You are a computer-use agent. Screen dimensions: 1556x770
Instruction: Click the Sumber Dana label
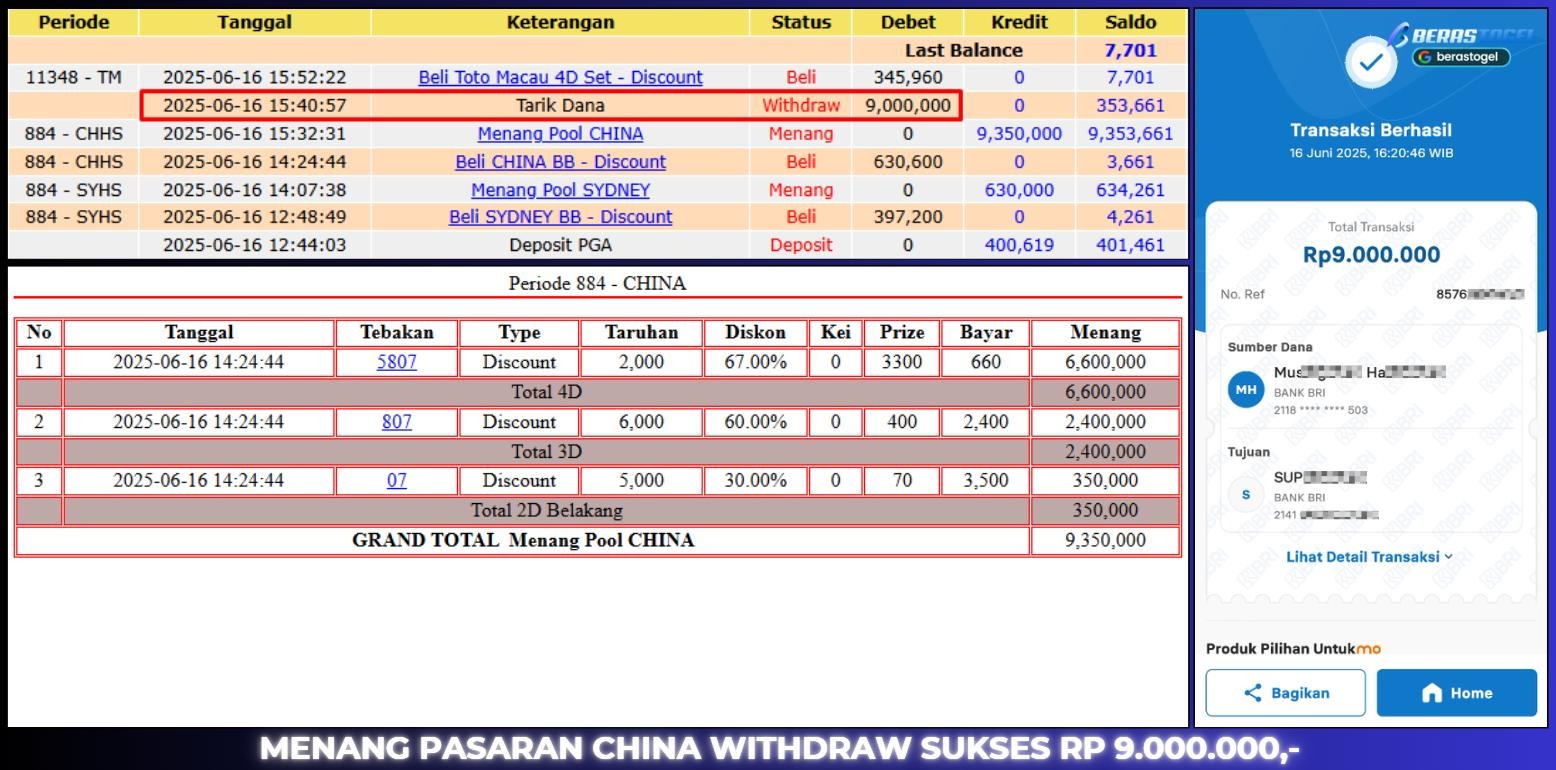(x=1270, y=347)
